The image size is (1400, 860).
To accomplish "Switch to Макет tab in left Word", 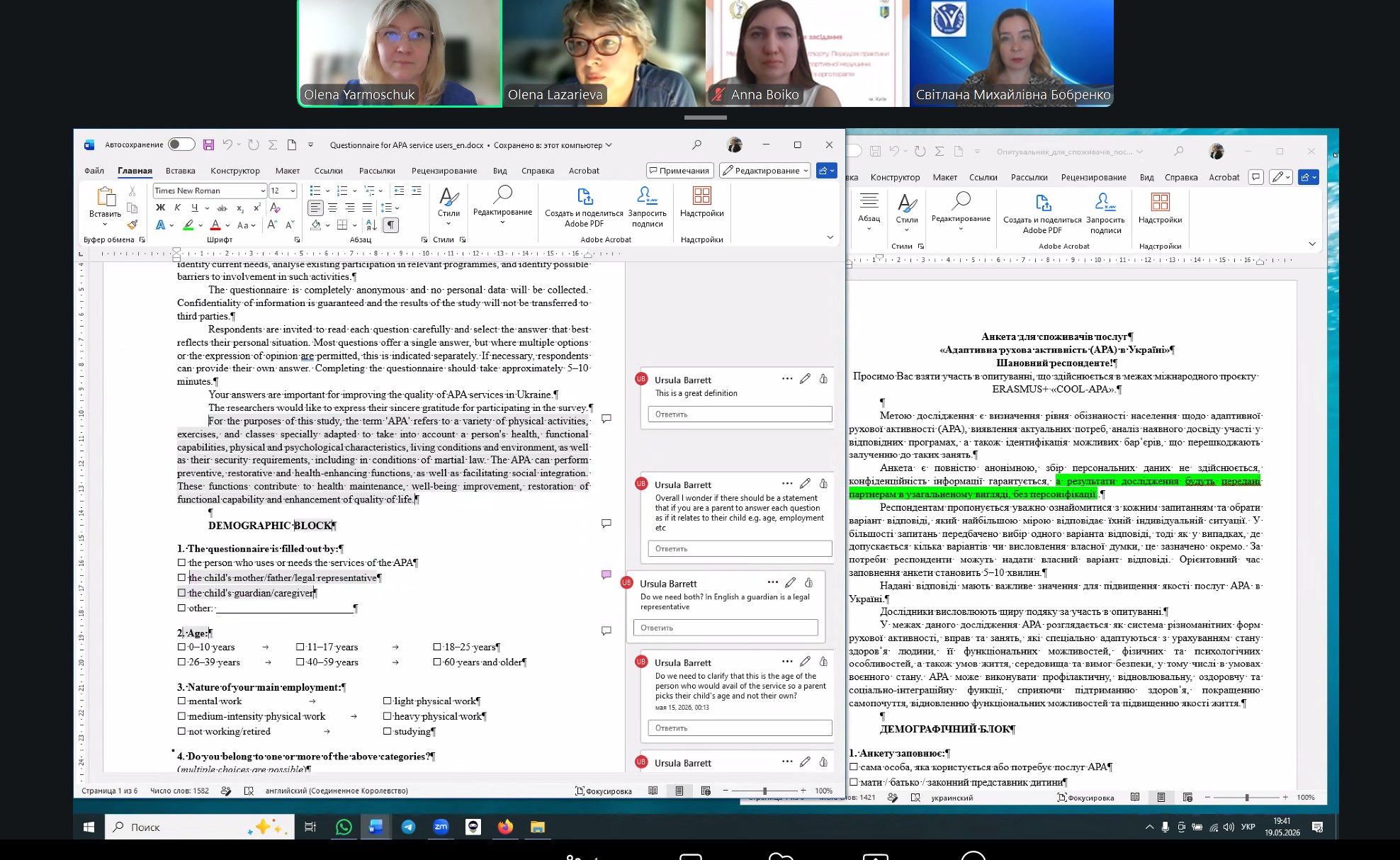I will click(287, 171).
